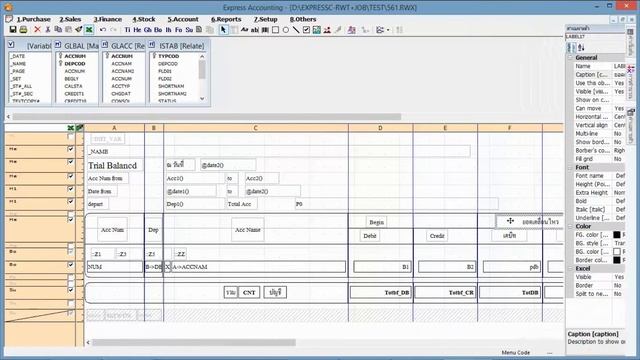Open the 6.Reports menu
640x360 pixels.
pyautogui.click(x=226, y=19)
